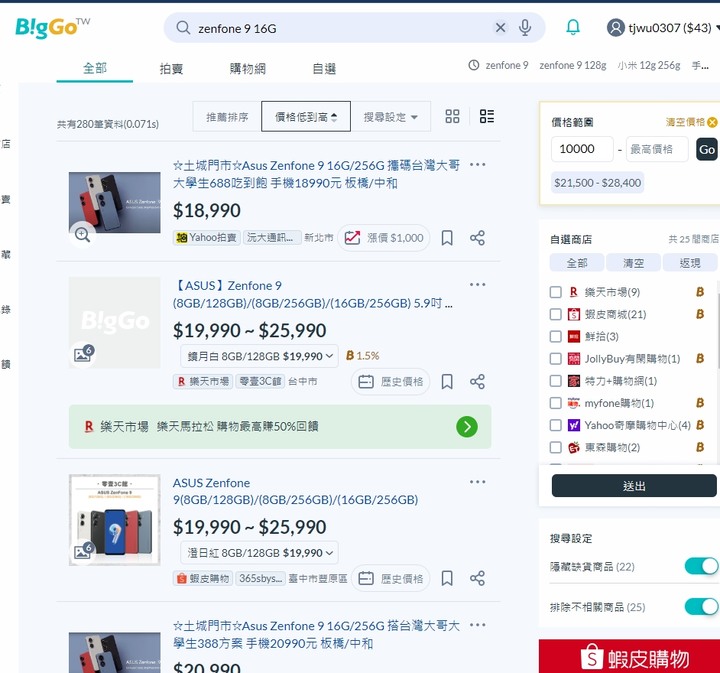View 歷史價格 for the 樂天市場 listing
720x673 pixels.
391,381
